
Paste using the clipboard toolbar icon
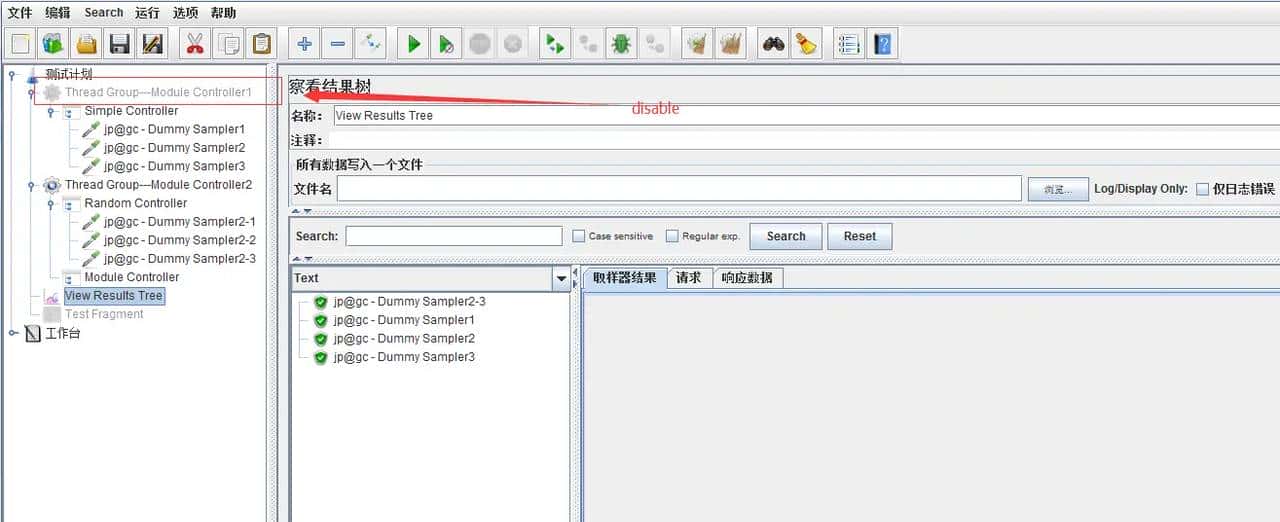[x=262, y=44]
